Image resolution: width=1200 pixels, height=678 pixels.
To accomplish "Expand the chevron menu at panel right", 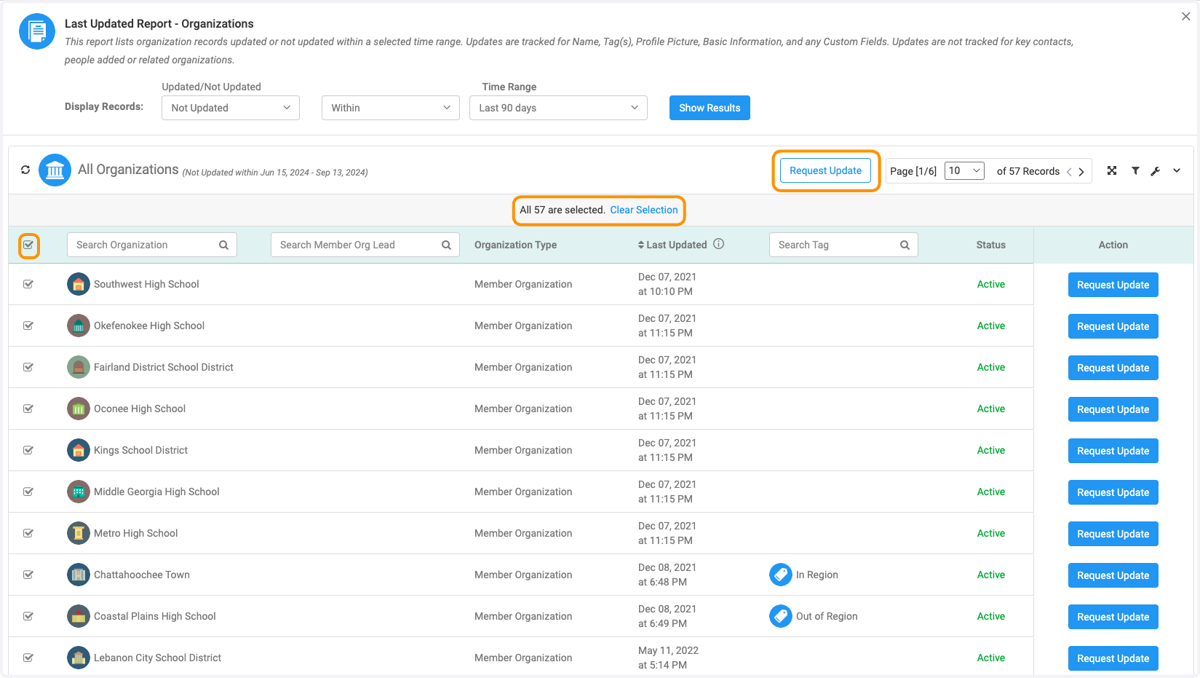I will coord(1177,171).
